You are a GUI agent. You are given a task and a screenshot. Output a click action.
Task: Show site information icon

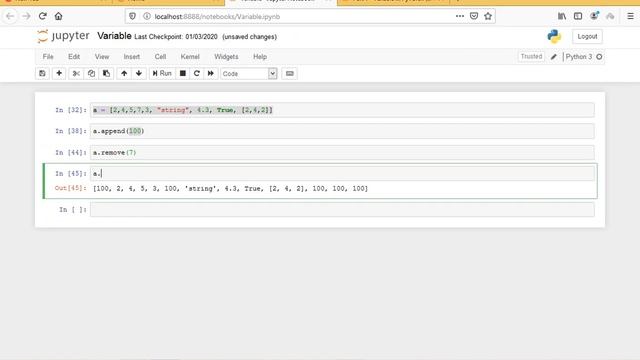coord(147,16)
